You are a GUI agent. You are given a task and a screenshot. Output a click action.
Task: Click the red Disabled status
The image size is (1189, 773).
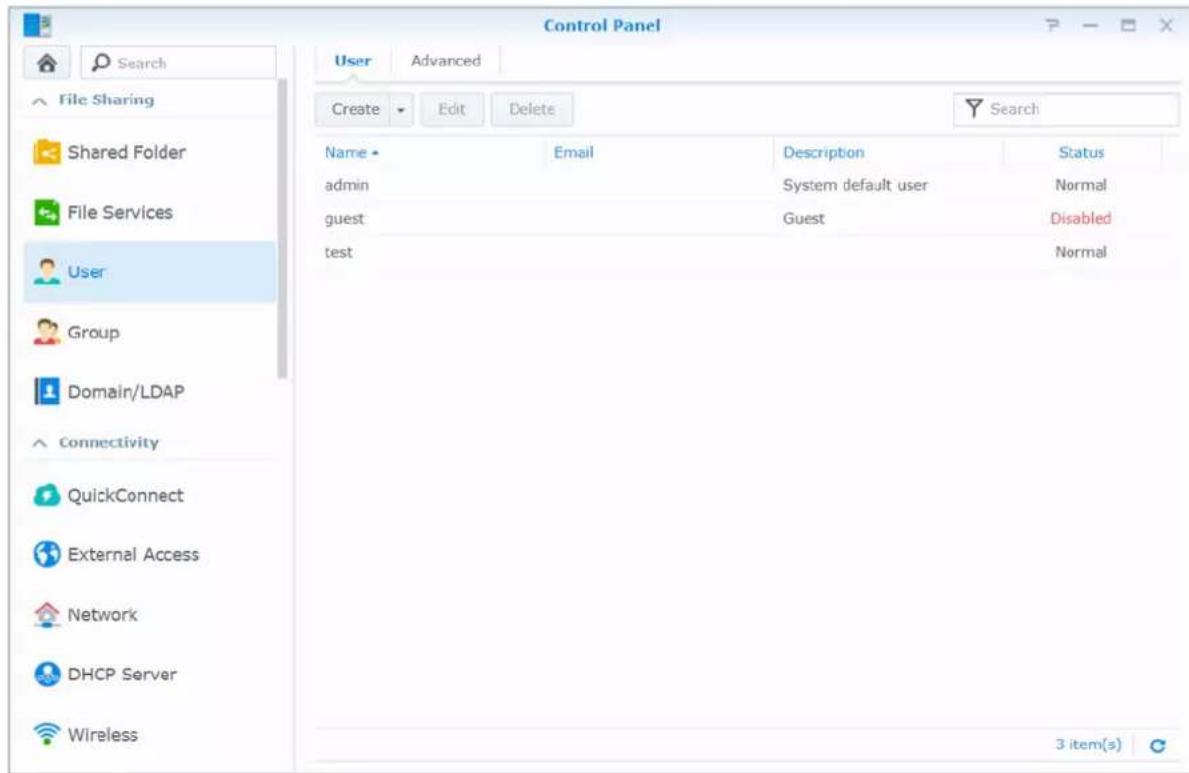(1081, 218)
